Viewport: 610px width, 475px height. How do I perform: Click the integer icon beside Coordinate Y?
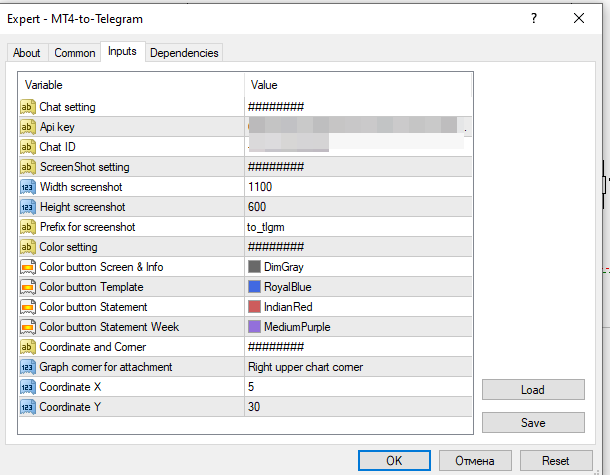click(27, 407)
